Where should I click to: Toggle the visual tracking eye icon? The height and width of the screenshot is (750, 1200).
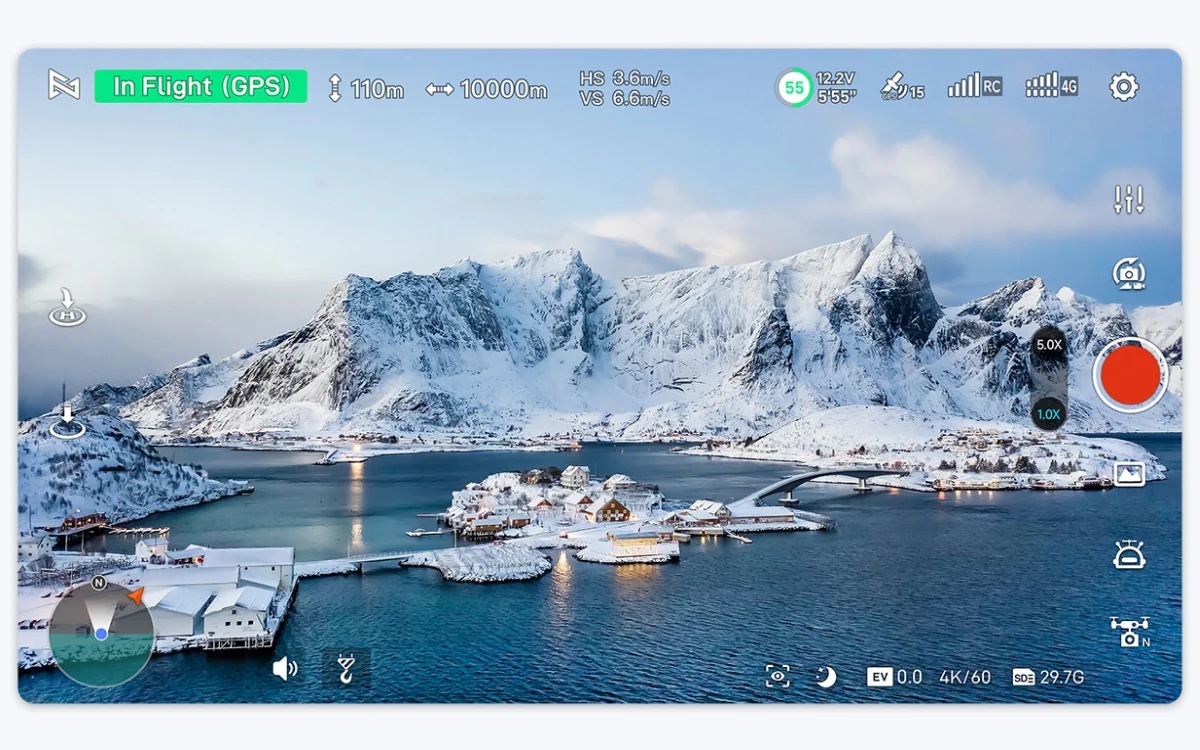click(777, 677)
